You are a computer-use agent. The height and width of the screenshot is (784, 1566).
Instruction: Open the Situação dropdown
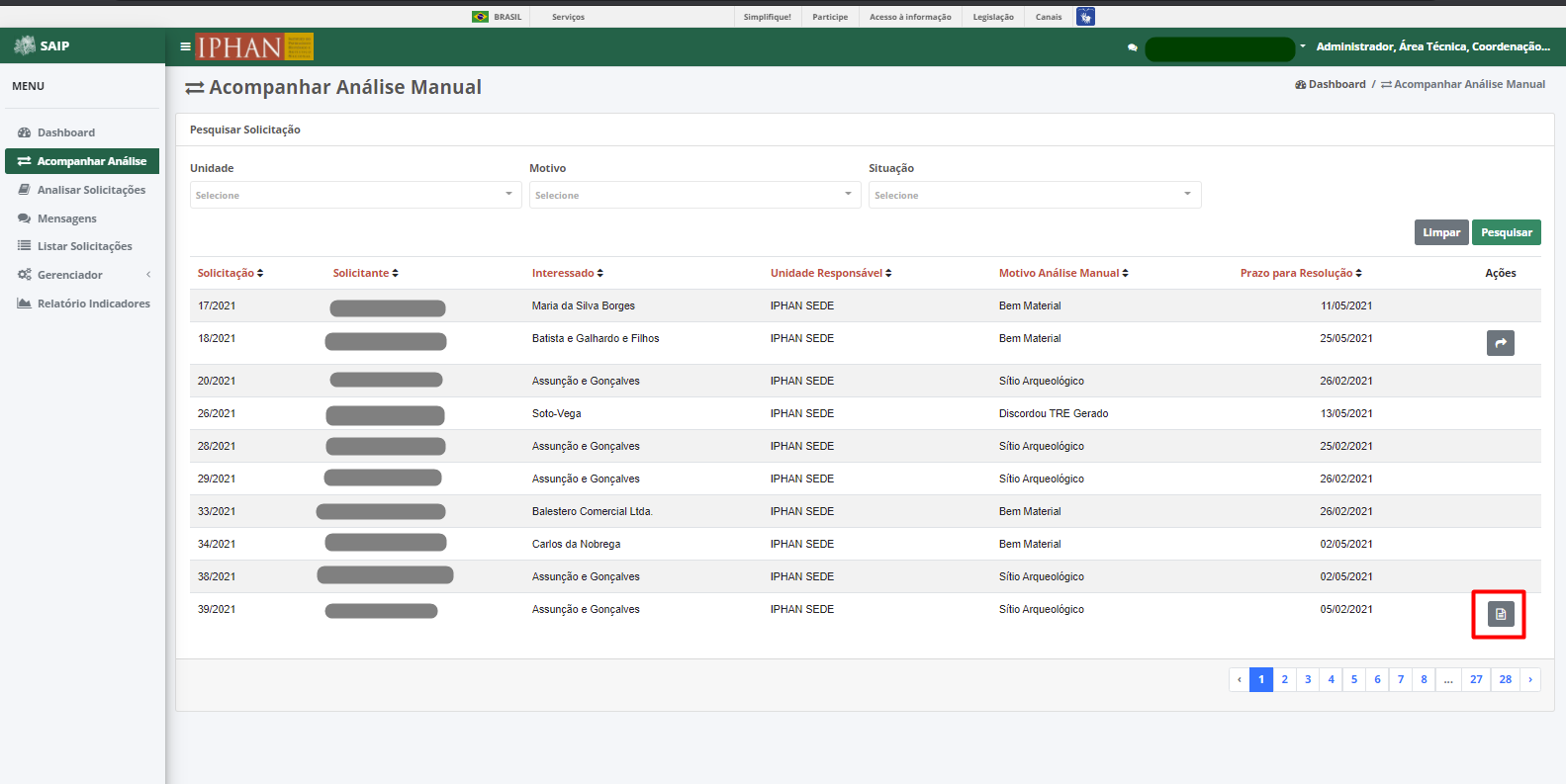(x=1035, y=195)
